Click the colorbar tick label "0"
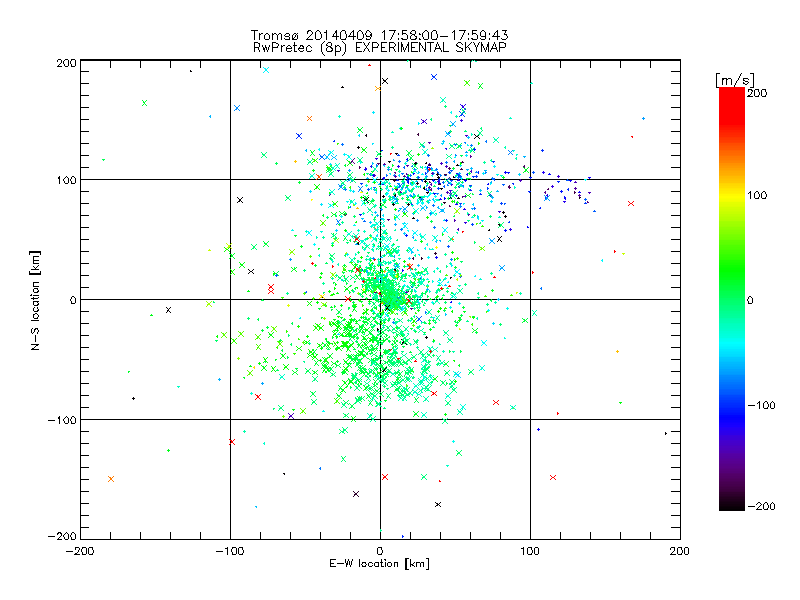The width and height of the screenshot is (800, 600). point(750,300)
